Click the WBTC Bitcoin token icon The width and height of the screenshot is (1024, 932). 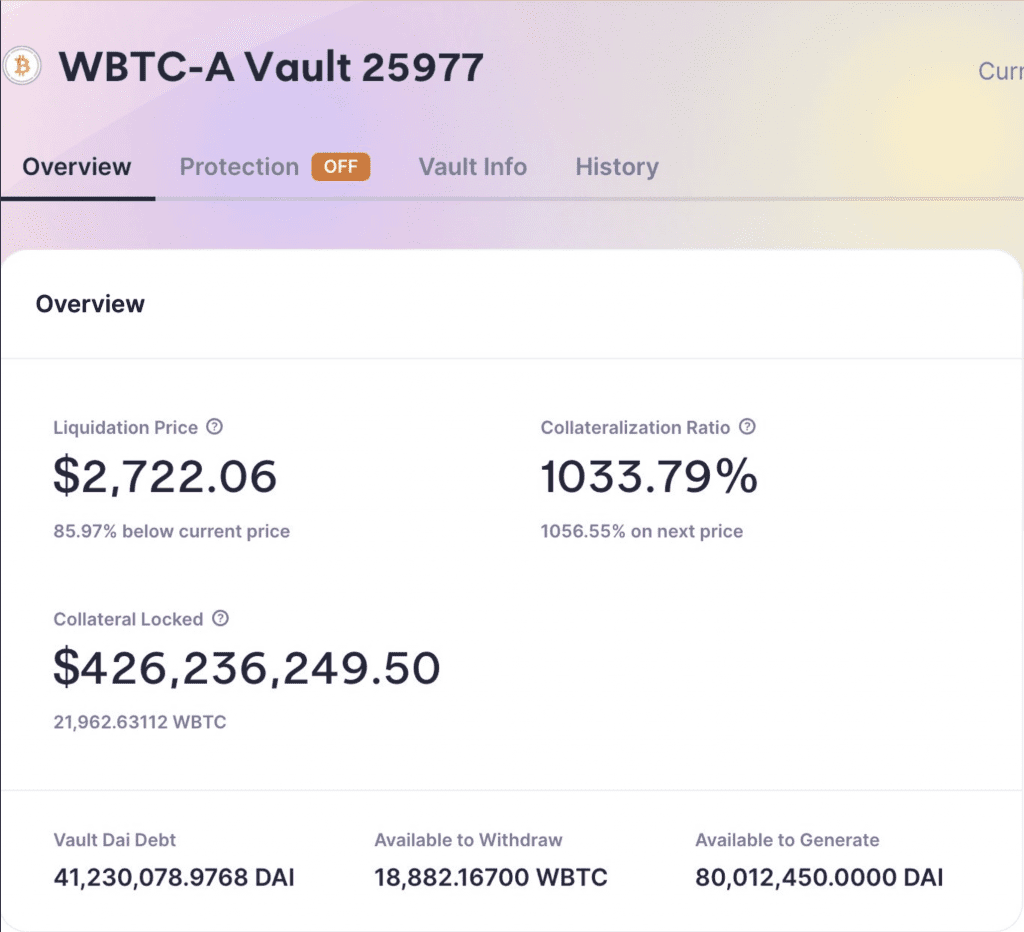pos(22,66)
